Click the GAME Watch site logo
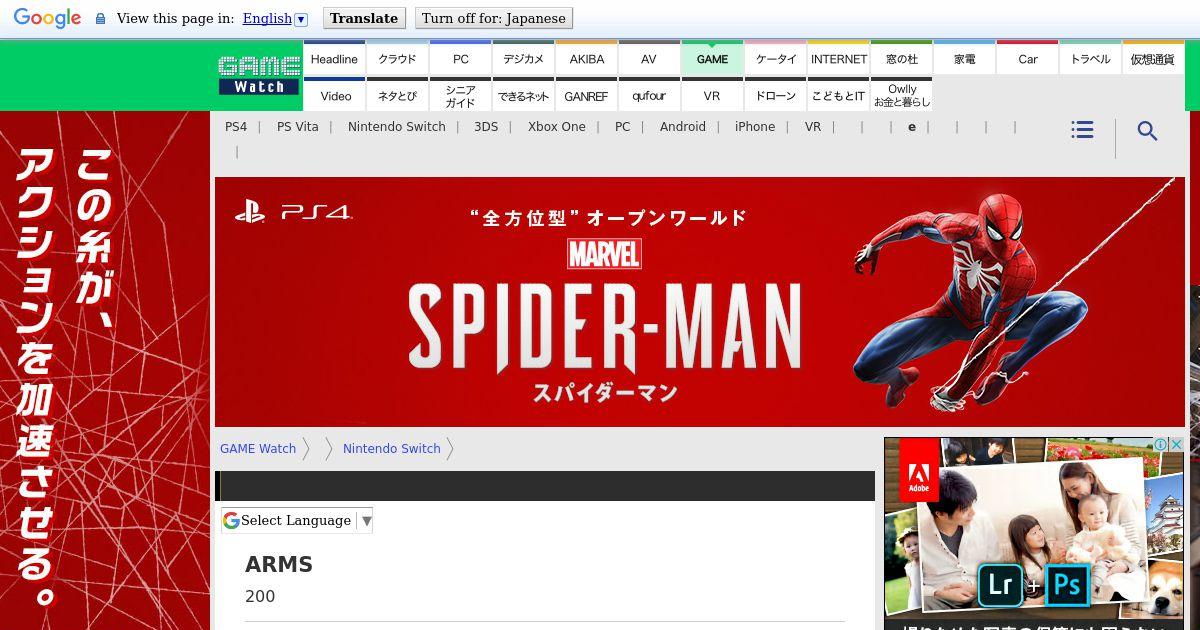Image resolution: width=1200 pixels, height=630 pixels. [259, 76]
